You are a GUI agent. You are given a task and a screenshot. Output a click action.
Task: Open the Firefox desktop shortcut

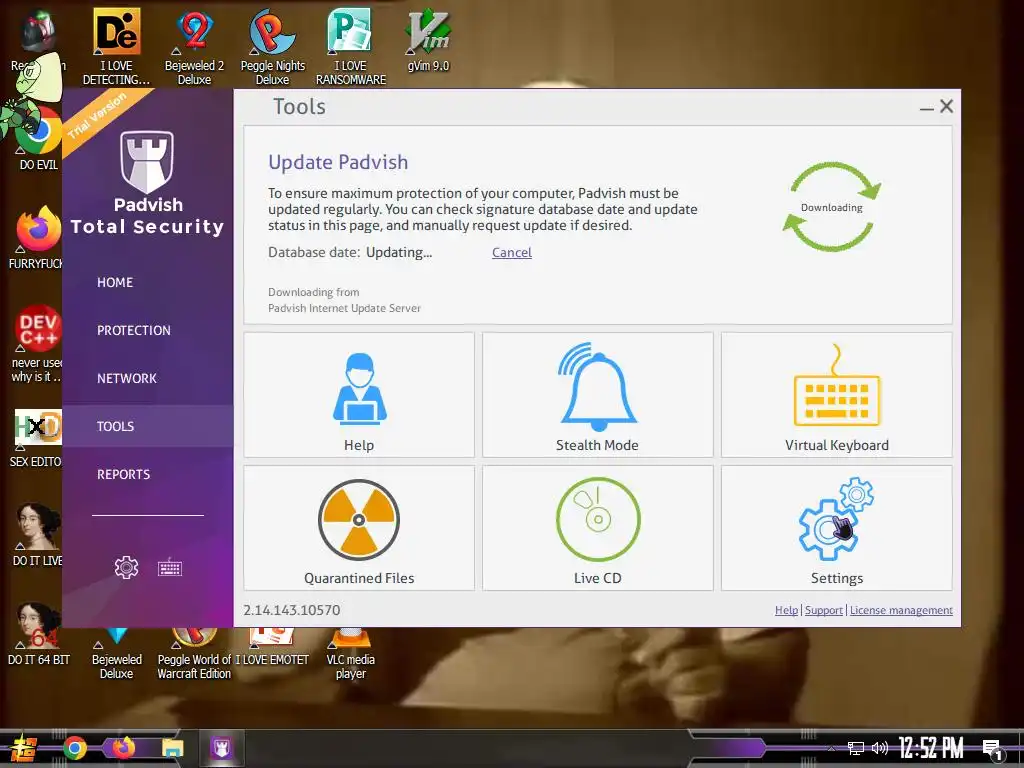click(38, 238)
